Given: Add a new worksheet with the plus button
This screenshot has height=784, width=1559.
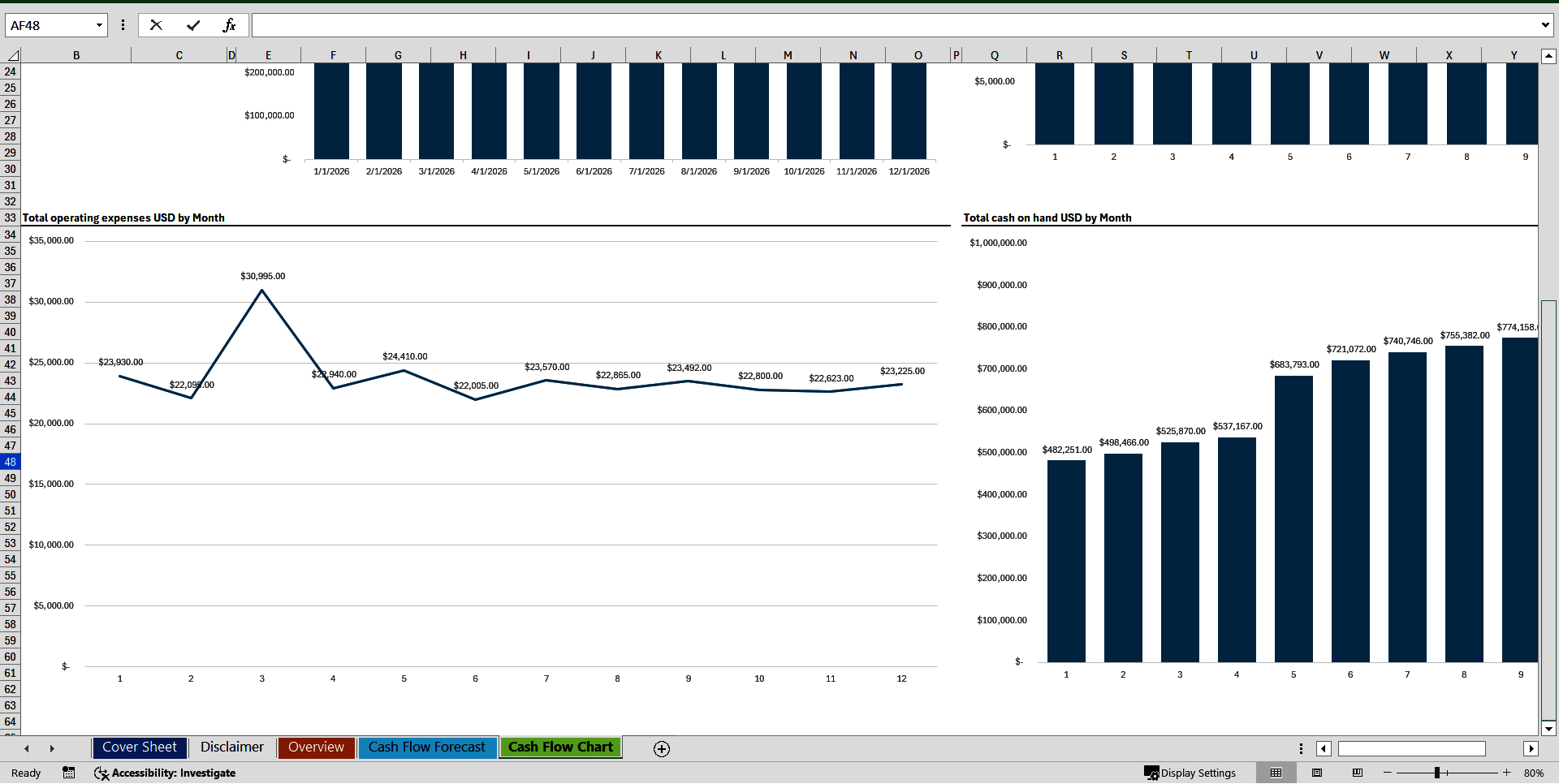Looking at the screenshot, I should [661, 748].
